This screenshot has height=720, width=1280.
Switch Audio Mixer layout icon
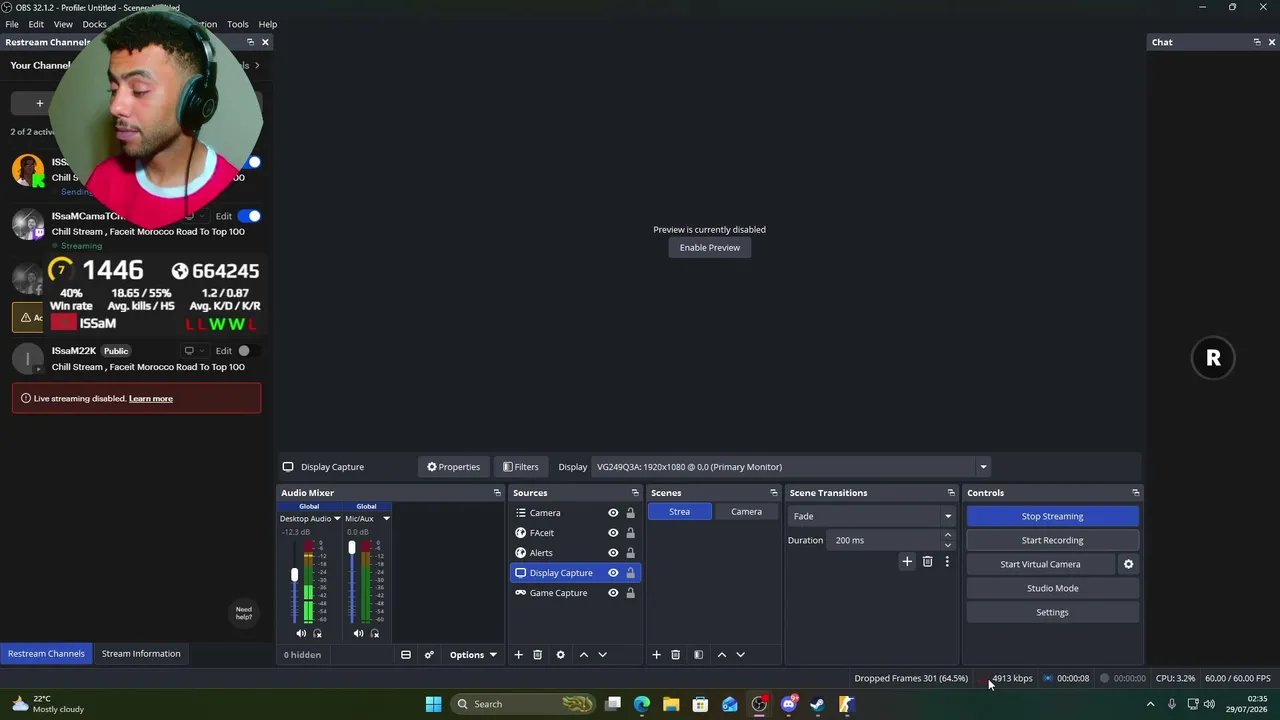click(406, 655)
